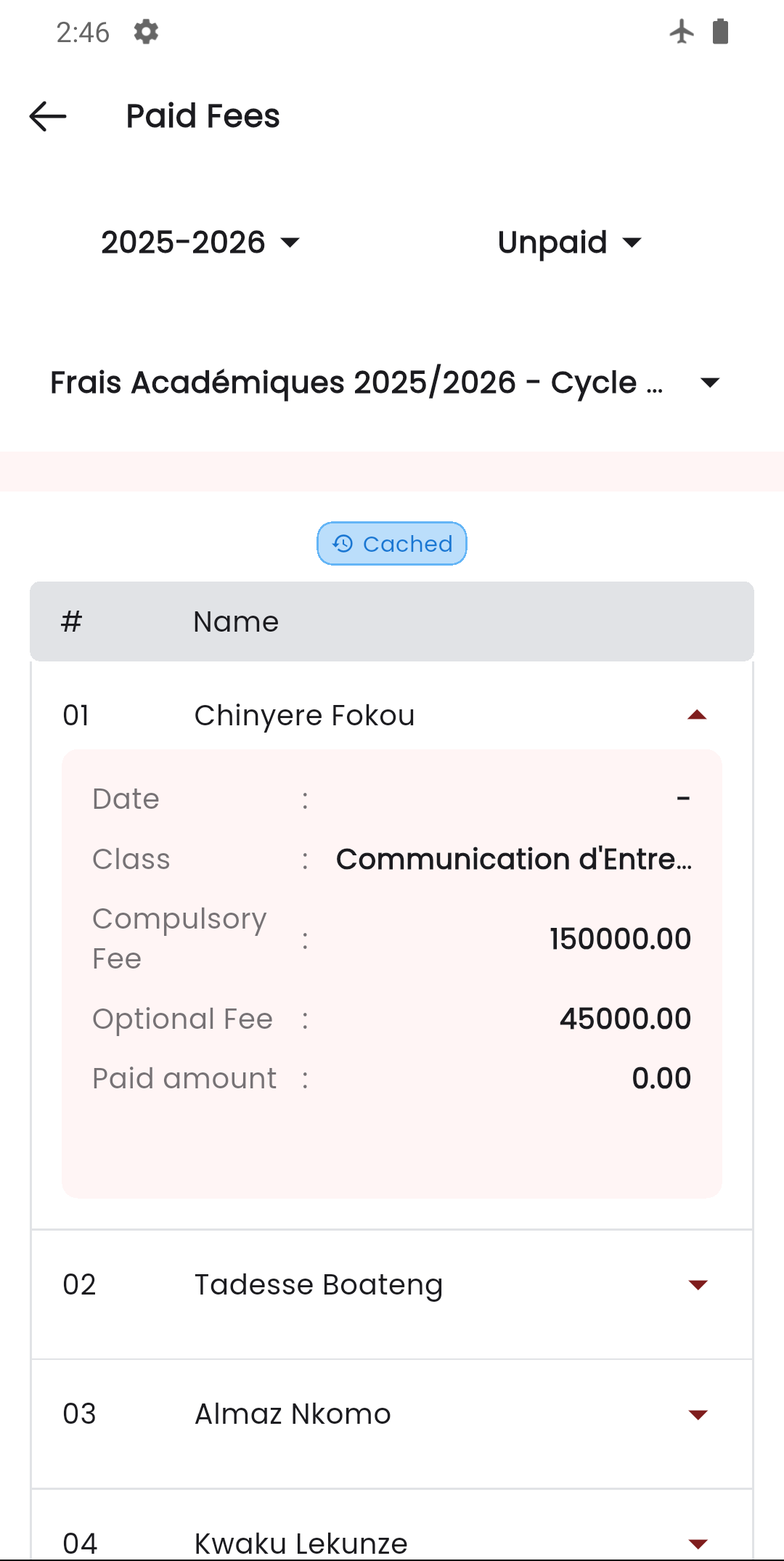Expand Tadesse Boateng's row details
This screenshot has width=784, height=1561.
click(697, 1284)
